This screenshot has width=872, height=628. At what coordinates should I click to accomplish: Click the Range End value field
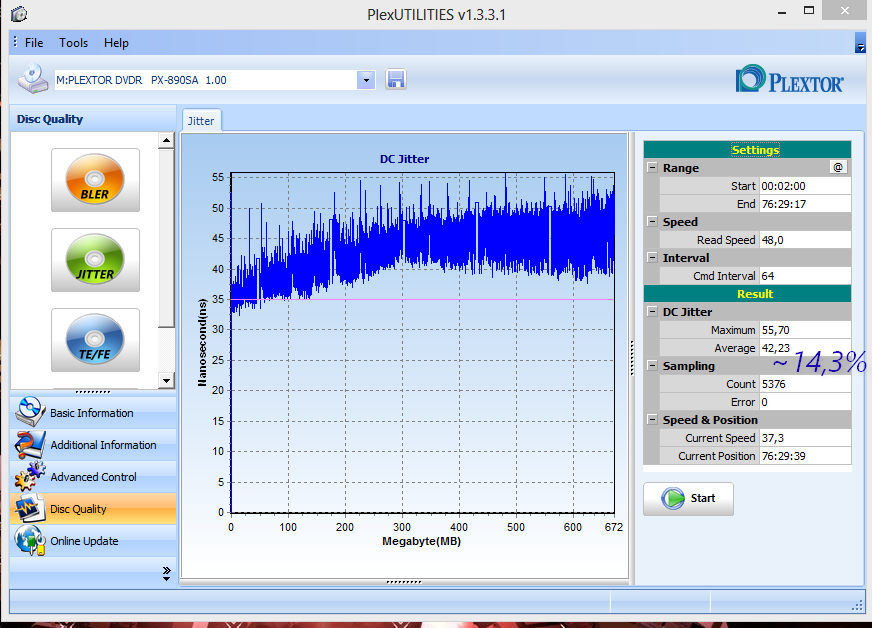805,204
